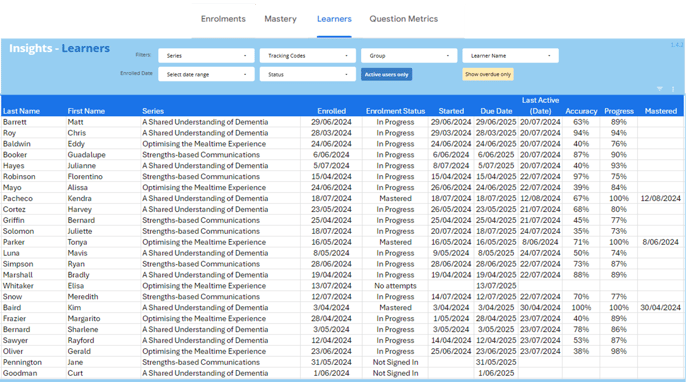688x382 pixels.
Task: Sort by the Progress column header
Action: click(x=619, y=111)
